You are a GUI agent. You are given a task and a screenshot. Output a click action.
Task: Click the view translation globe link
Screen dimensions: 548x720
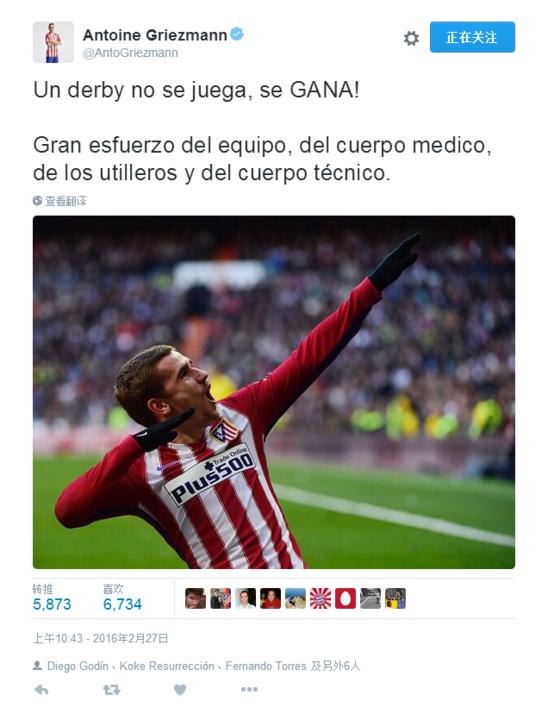pos(60,201)
